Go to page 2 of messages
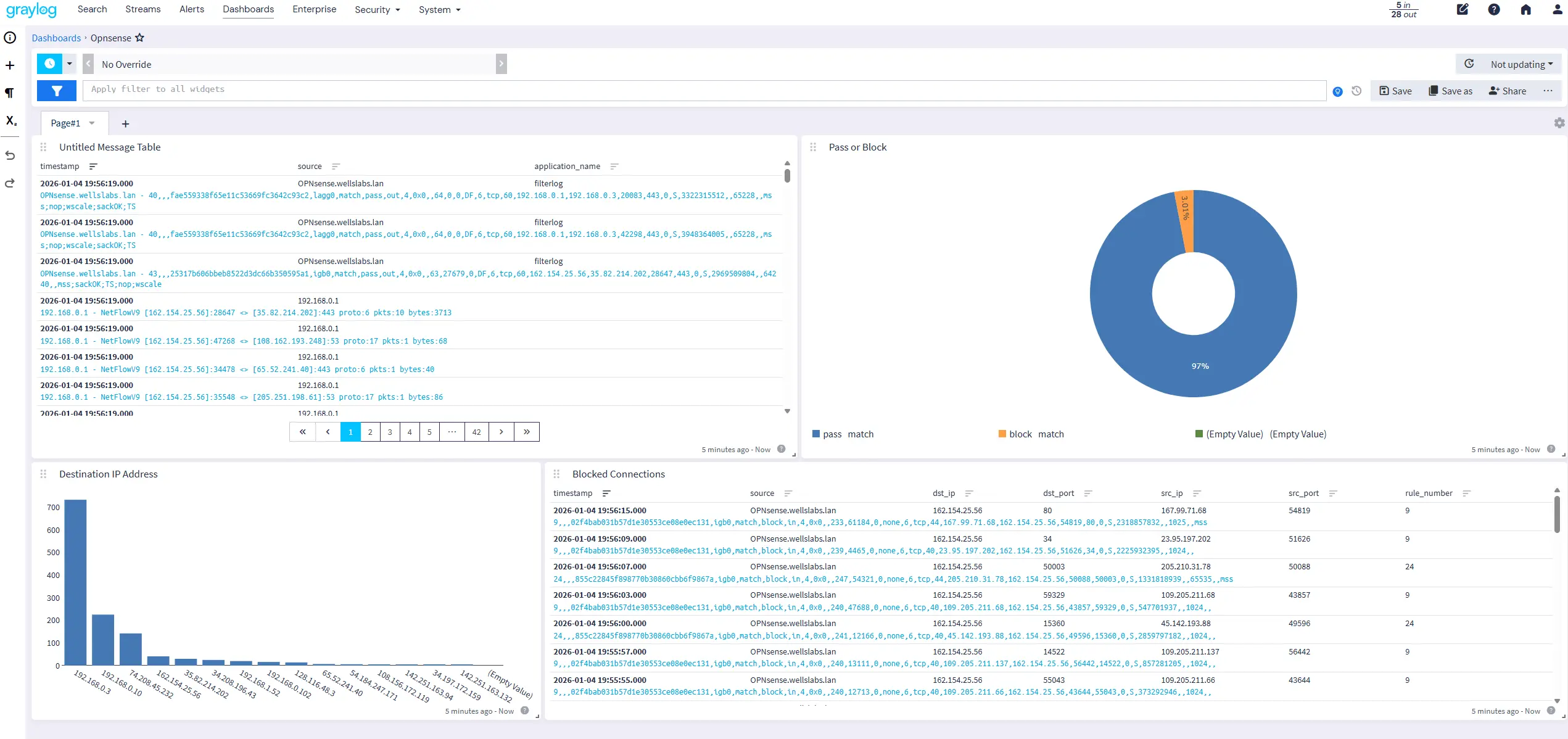 370,432
